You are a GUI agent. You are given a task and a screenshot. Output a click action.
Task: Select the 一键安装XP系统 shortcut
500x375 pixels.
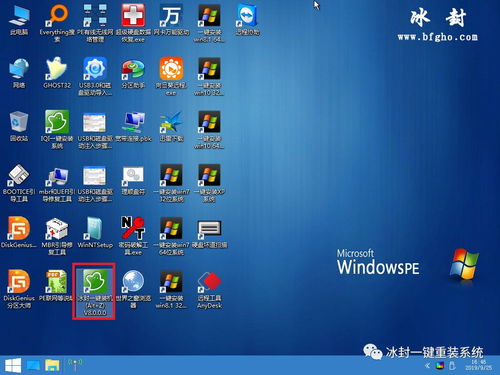point(209,183)
